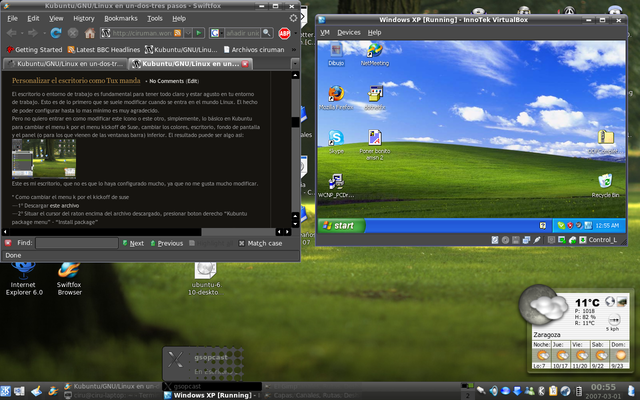Screen dimensions: 640x400
Task: Click the blue download arrow tray icon
Action: 517,391
